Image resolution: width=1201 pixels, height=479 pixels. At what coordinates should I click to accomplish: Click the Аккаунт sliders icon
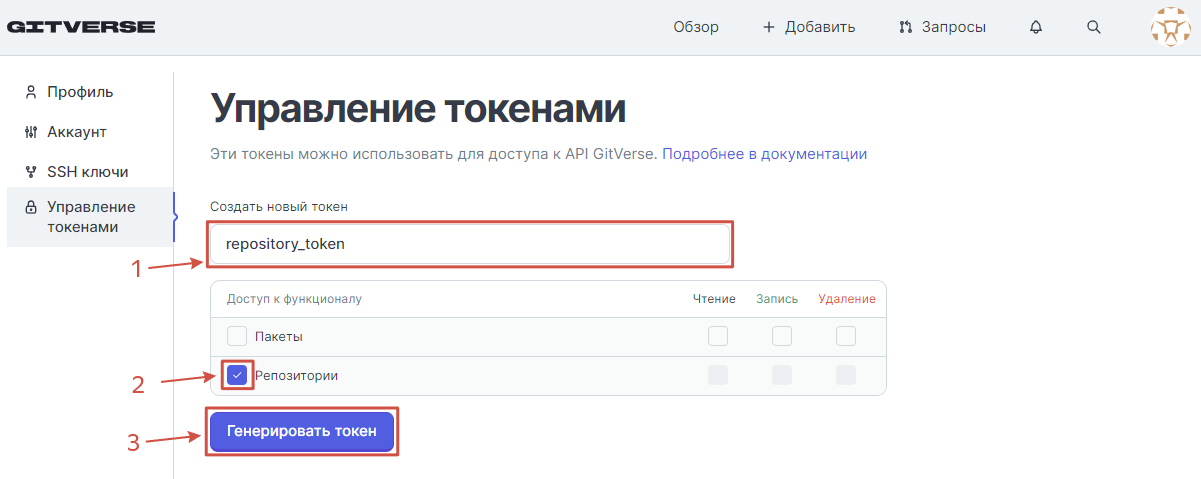coord(30,132)
